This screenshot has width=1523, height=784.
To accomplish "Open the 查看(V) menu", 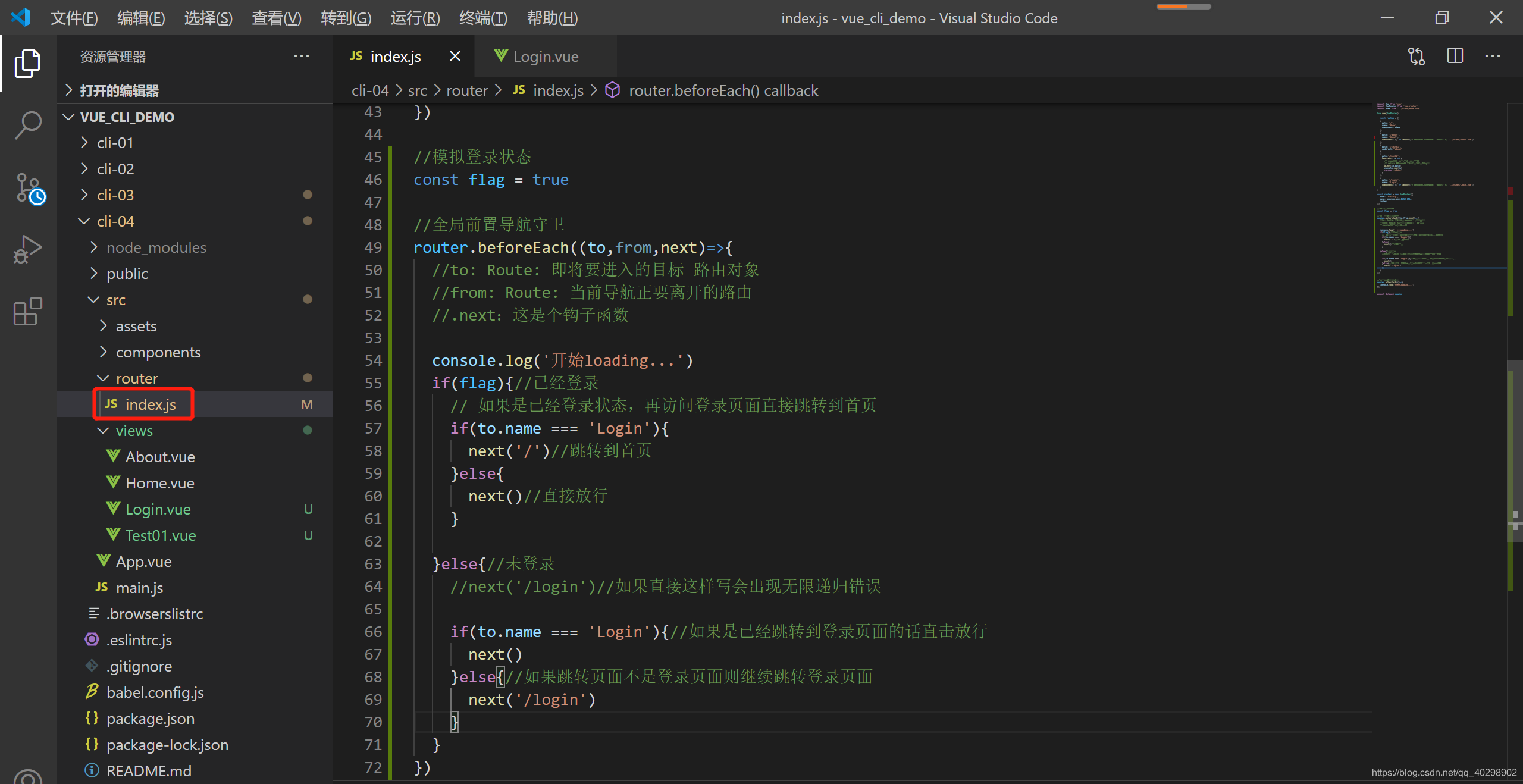I will (276, 18).
